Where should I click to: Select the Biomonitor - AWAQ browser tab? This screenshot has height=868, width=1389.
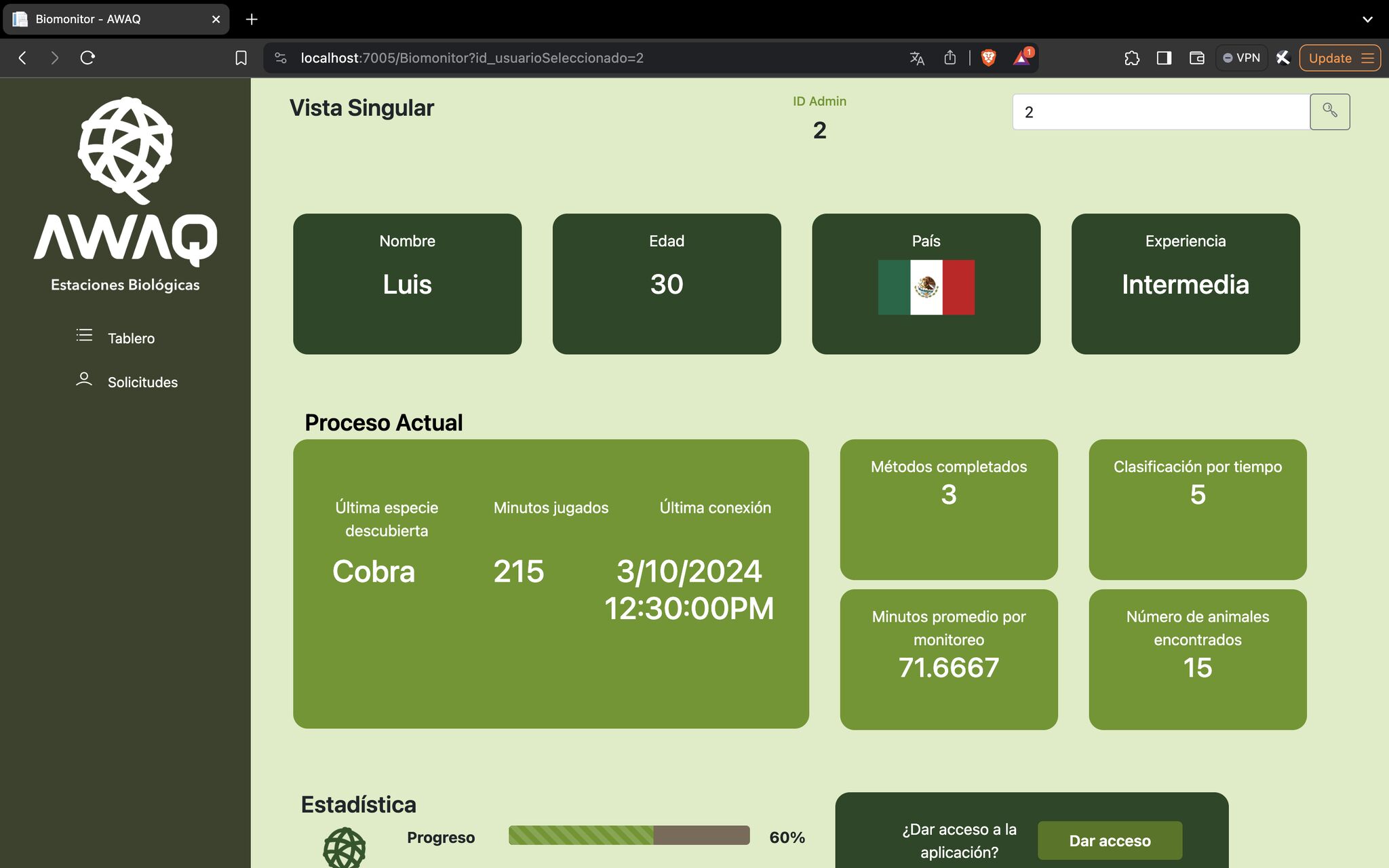(115, 19)
